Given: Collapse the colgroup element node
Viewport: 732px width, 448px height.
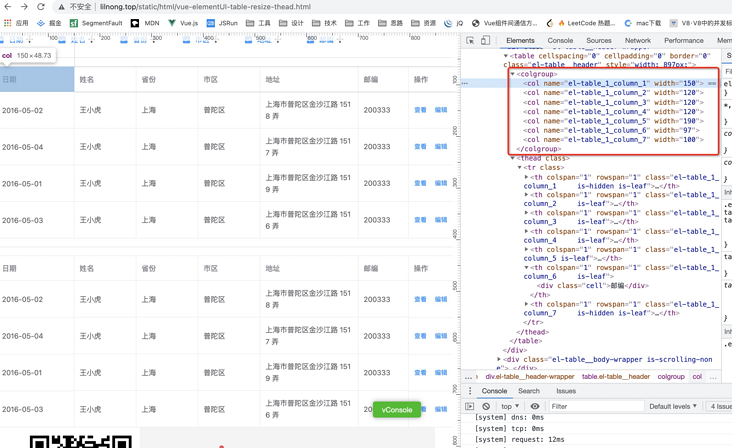Looking at the screenshot, I should click(513, 74).
